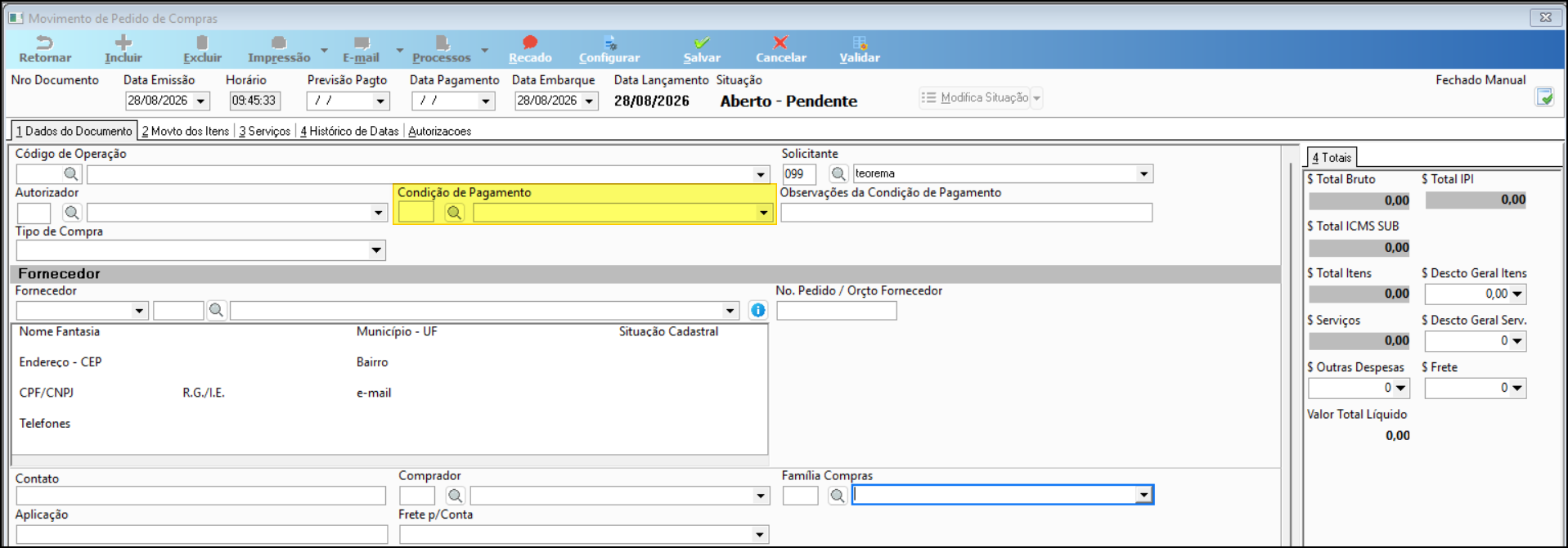Open the Serviços tab
Image resolution: width=1568 pixels, height=548 pixels.
pos(265,131)
